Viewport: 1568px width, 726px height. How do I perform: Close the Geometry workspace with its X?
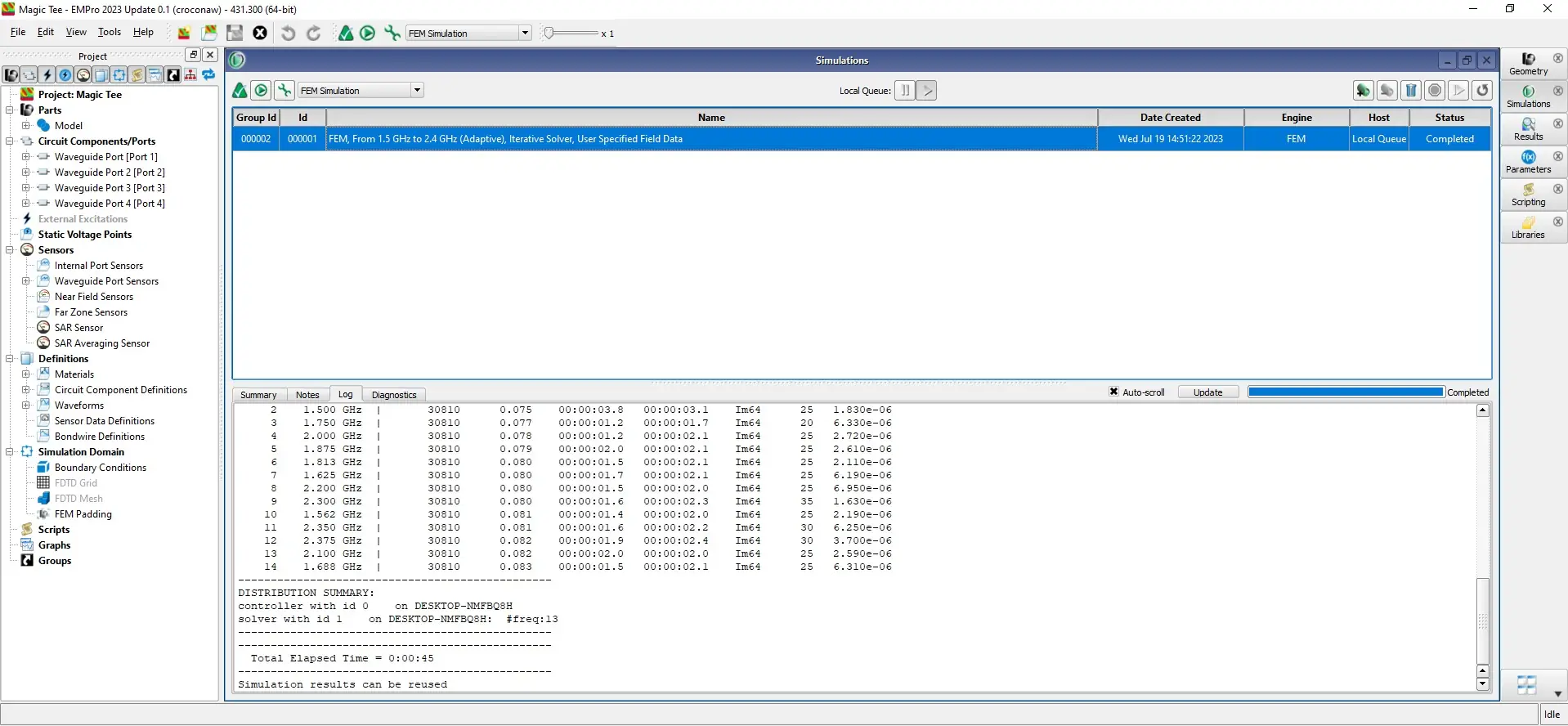click(x=1558, y=58)
